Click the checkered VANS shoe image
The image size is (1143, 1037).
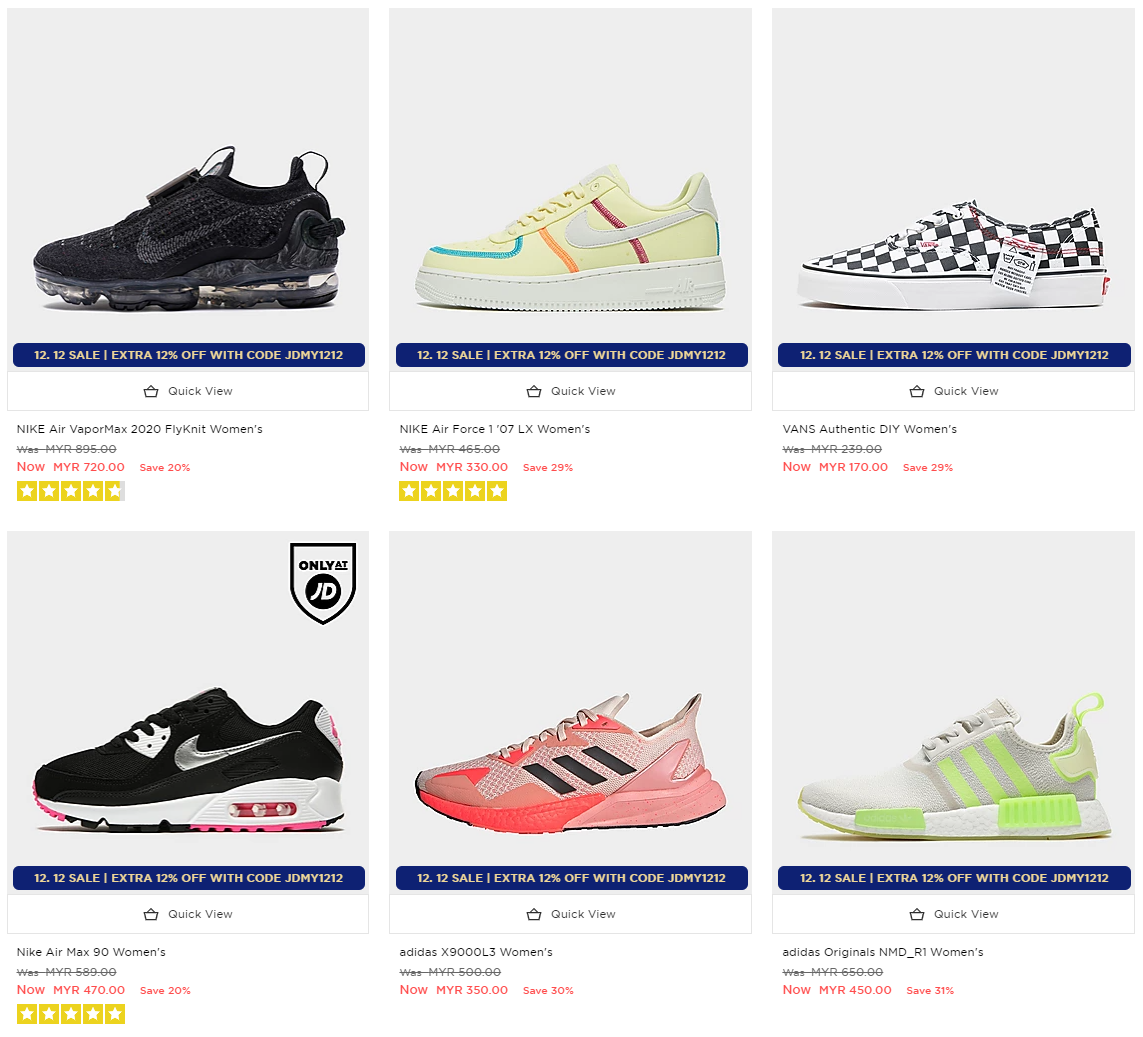pyautogui.click(x=953, y=252)
